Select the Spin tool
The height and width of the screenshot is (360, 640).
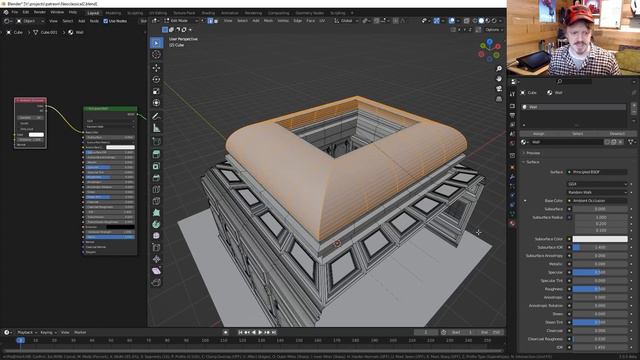(x=156, y=224)
